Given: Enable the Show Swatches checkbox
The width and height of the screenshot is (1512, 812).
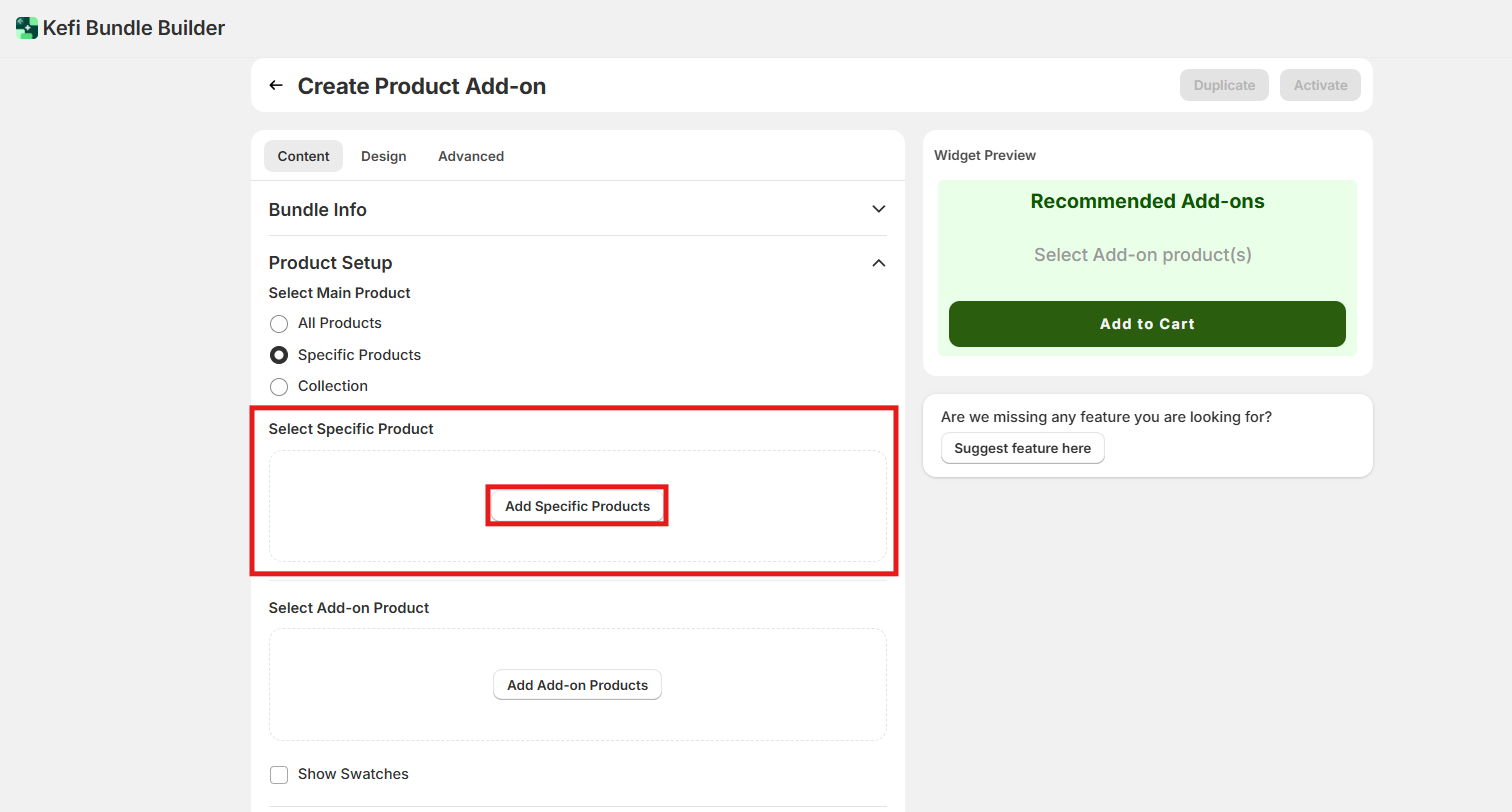Looking at the screenshot, I should coord(279,775).
